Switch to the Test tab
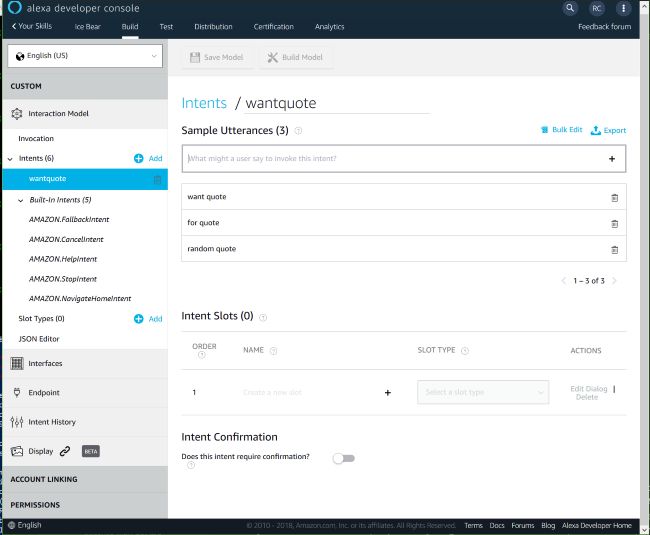The image size is (650, 535). (166, 27)
